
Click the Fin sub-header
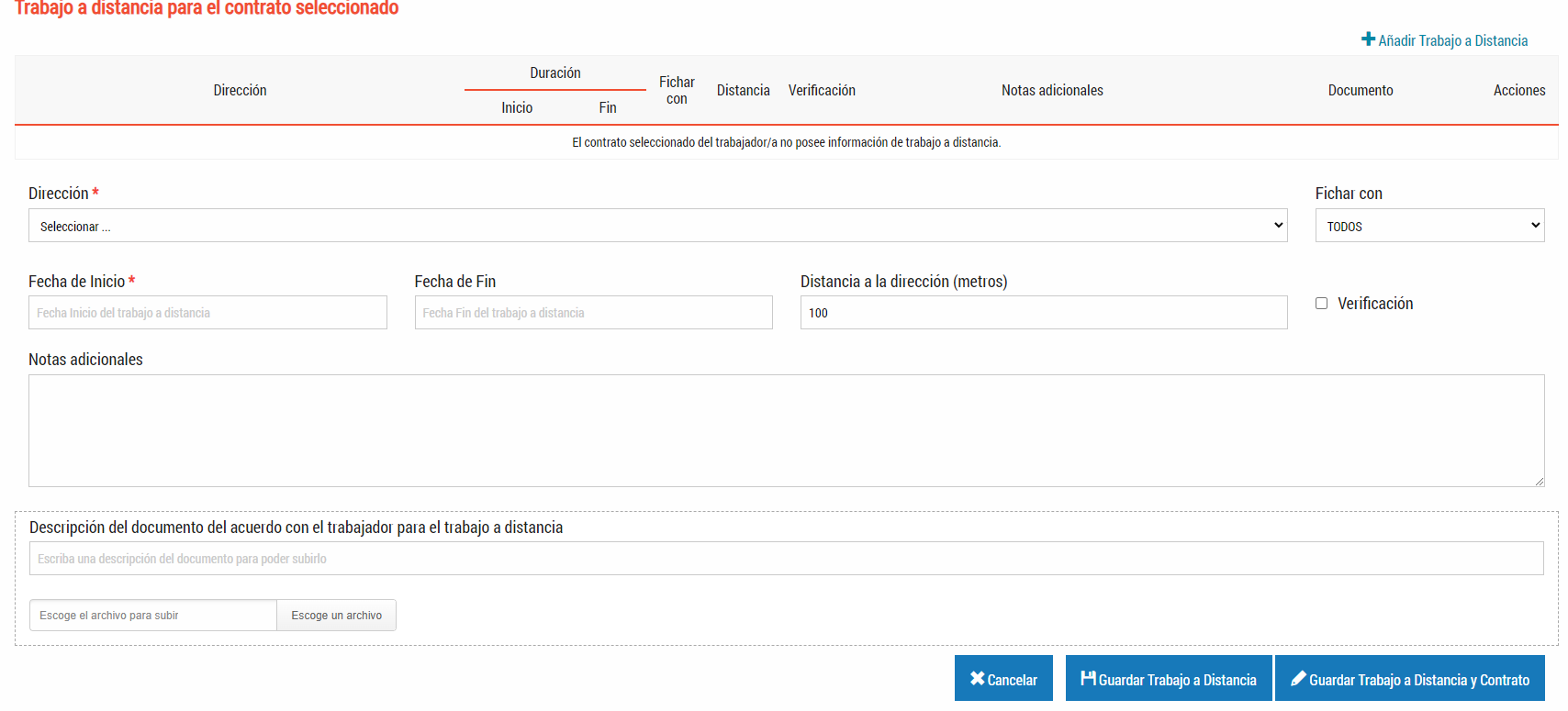tap(608, 108)
